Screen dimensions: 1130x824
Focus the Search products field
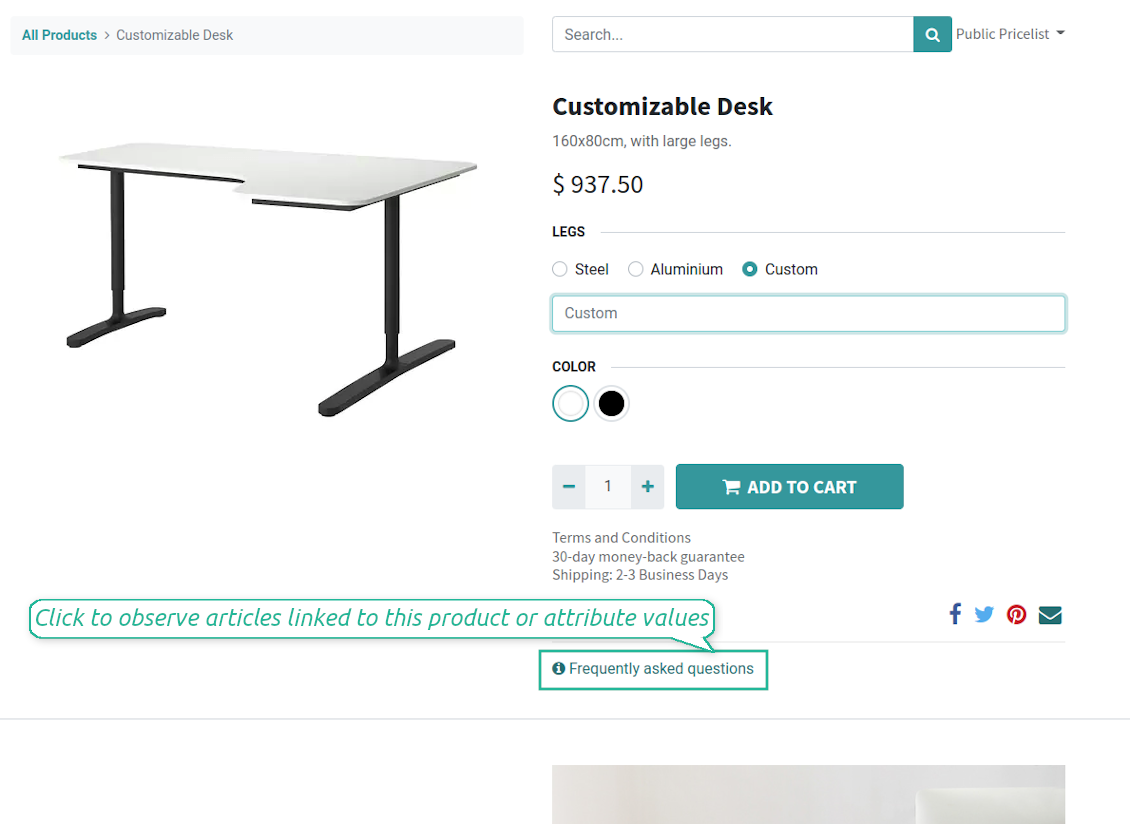tap(732, 35)
